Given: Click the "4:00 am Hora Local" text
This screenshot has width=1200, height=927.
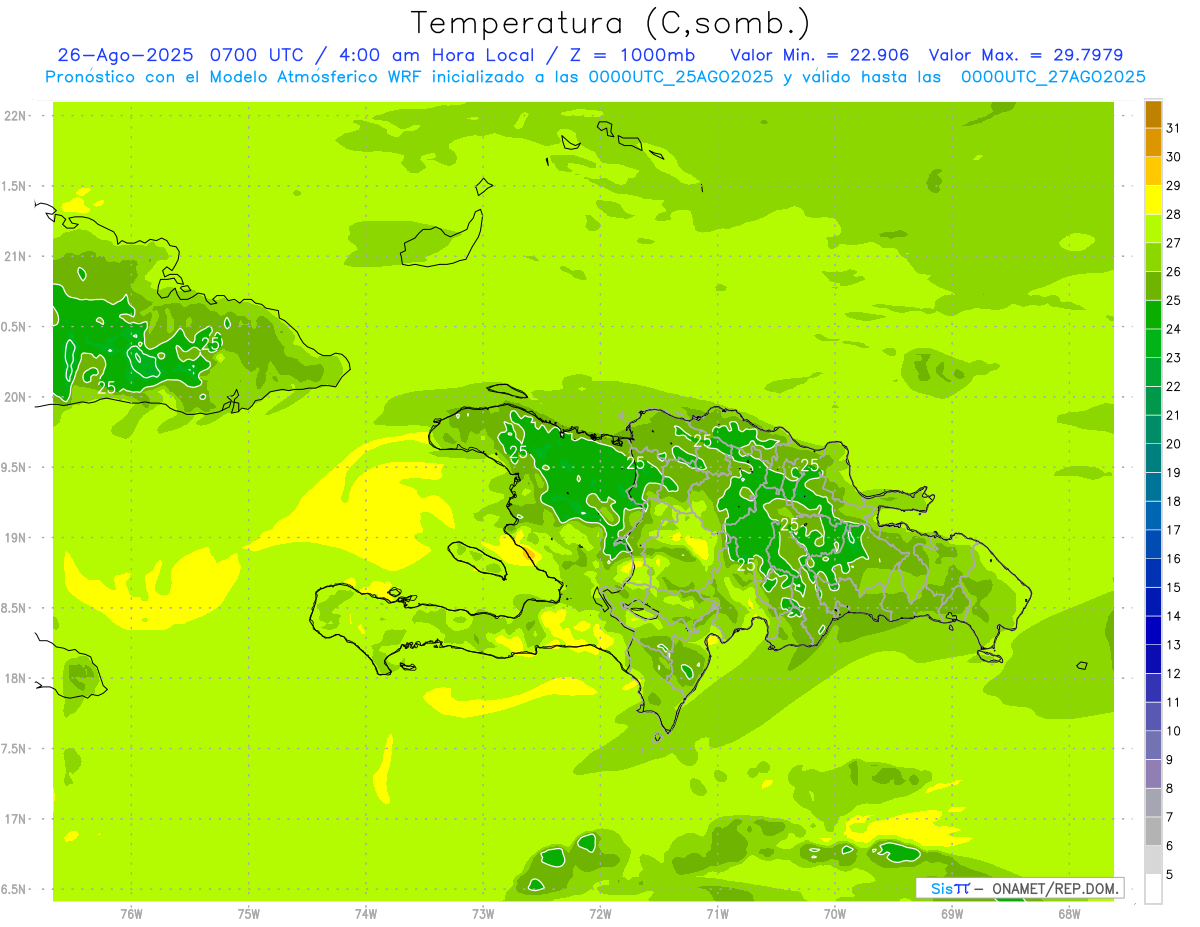Looking at the screenshot, I should [x=431, y=55].
